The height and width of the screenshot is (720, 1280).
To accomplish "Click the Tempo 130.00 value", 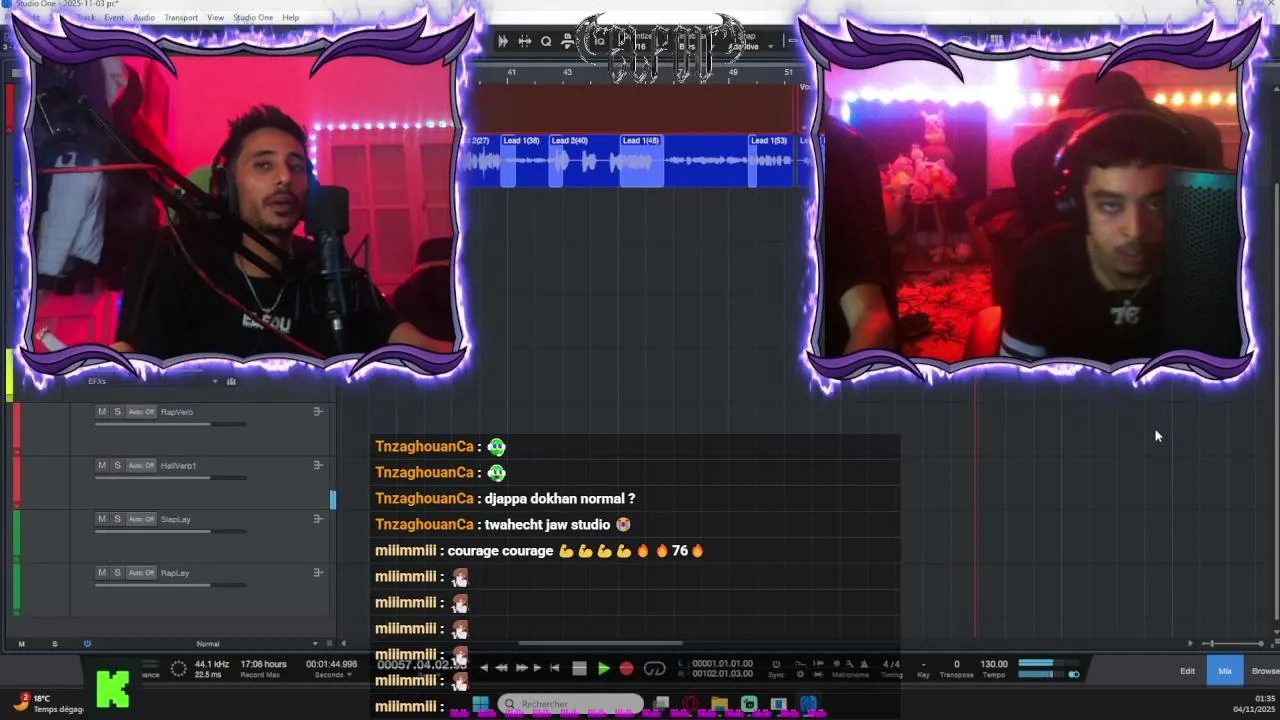I will pos(994,664).
